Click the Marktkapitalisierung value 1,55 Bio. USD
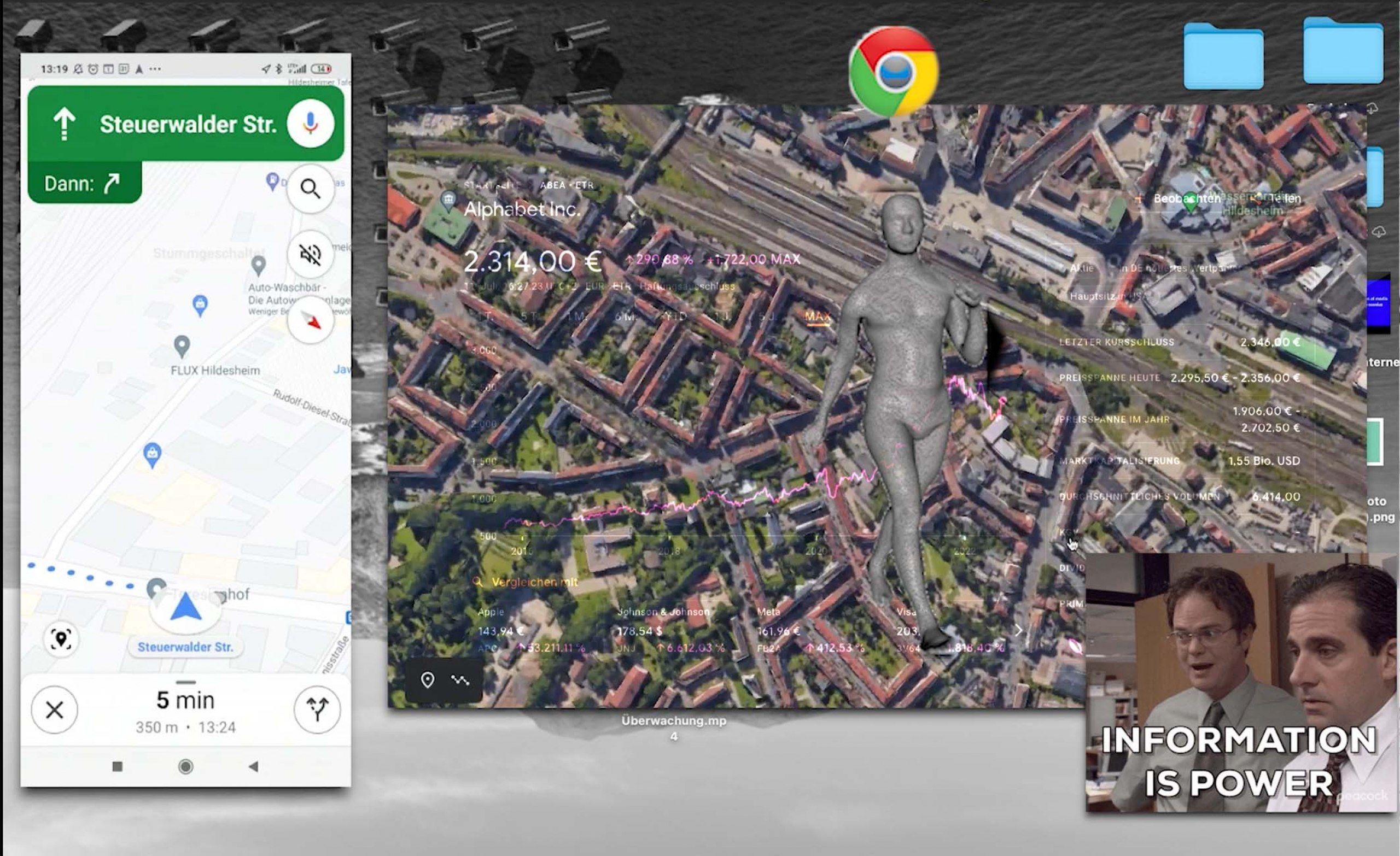This screenshot has width=1400, height=856. (x=1264, y=461)
